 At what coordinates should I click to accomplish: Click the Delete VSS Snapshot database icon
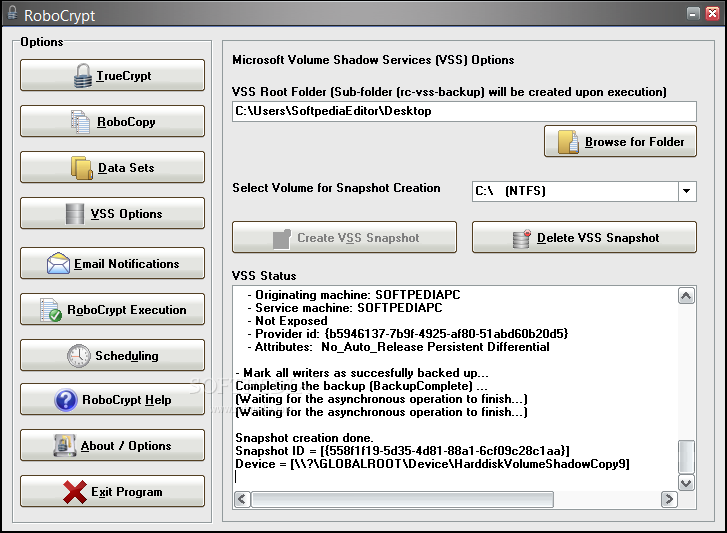pos(522,239)
